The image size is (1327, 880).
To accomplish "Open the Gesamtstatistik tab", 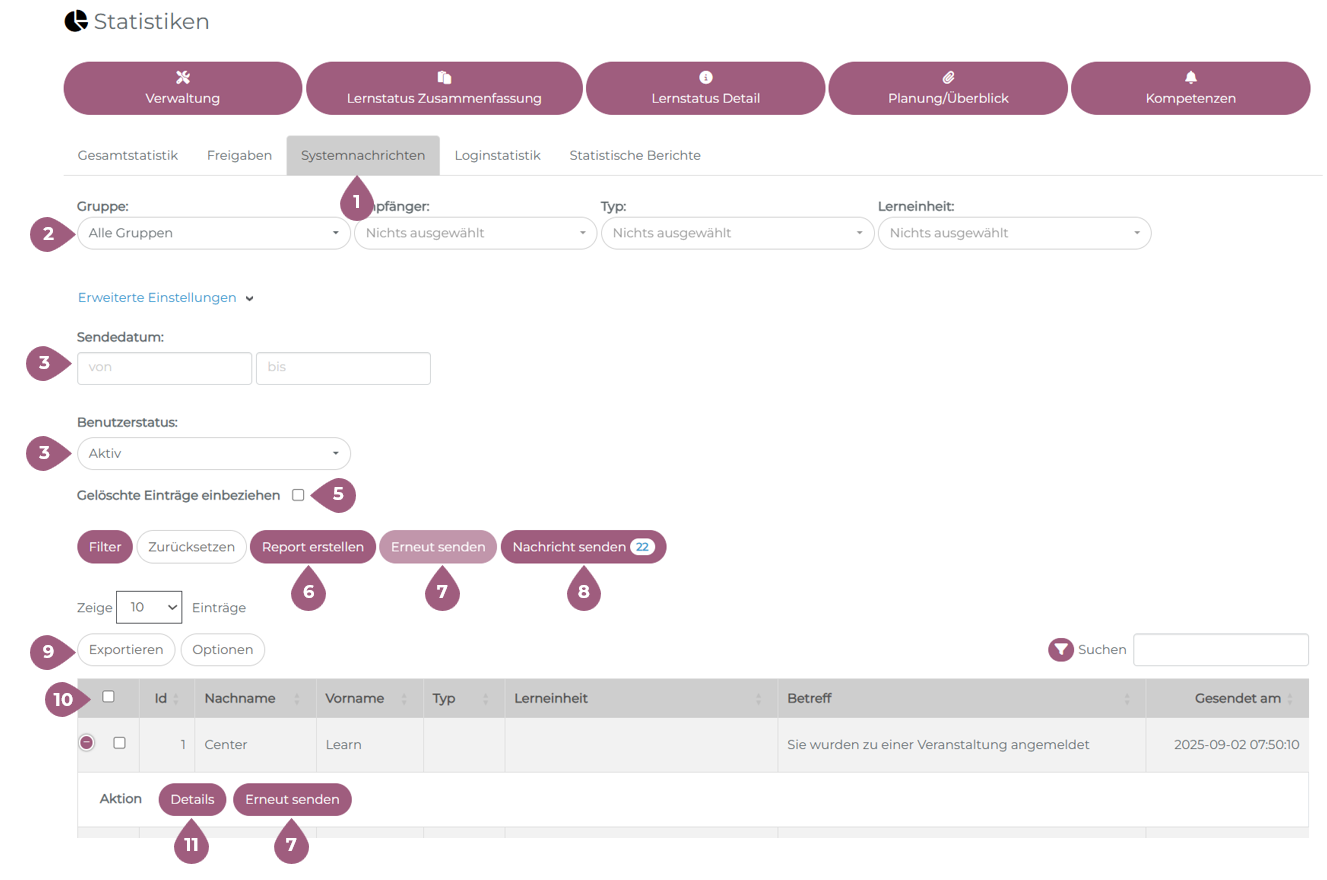I will pos(127,156).
